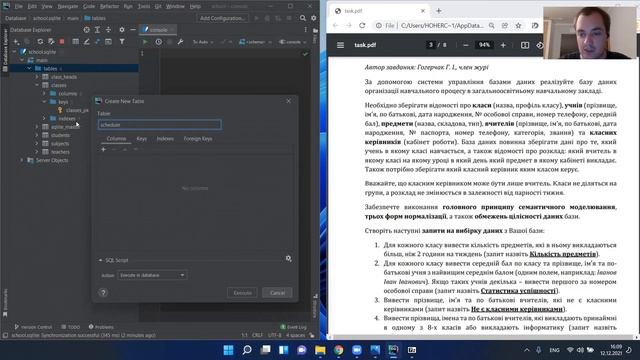Image resolution: width=640 pixels, height=360 pixels.
Task: Bookmark page with the star icon in Chrome
Action: 518,25
